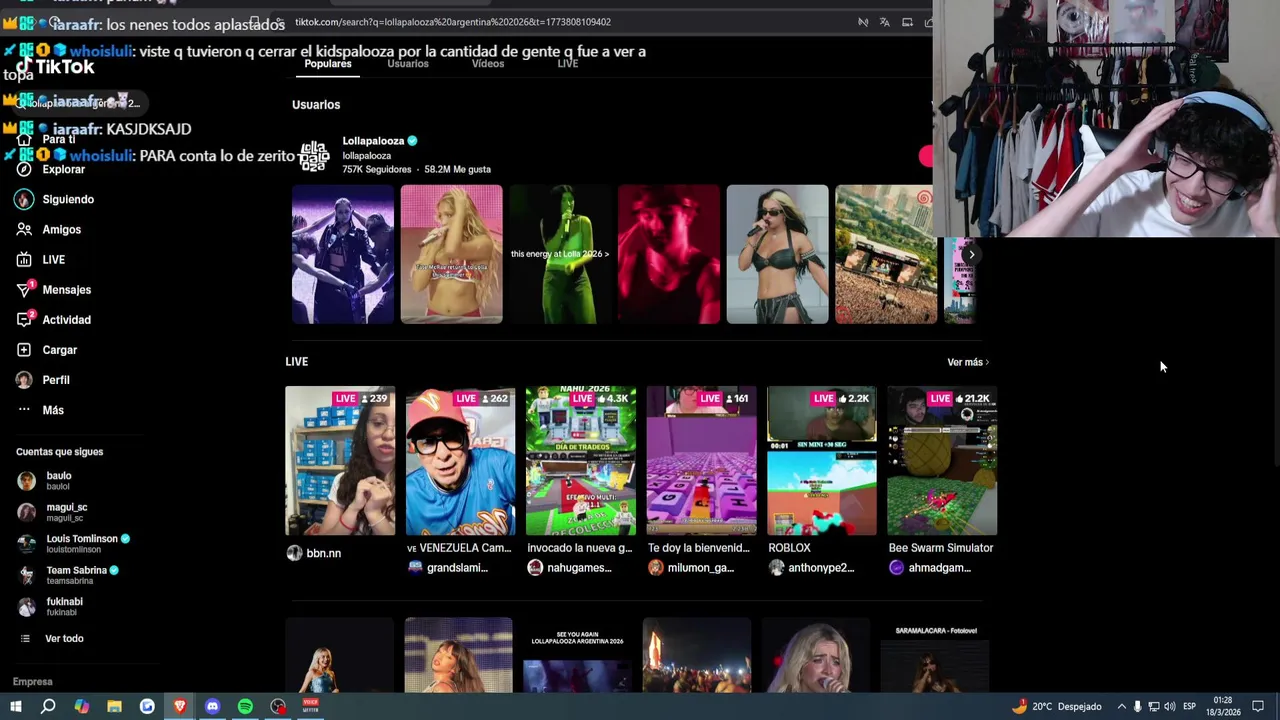Image resolution: width=1280 pixels, height=720 pixels.
Task: Go to Amigos in the sidebar
Action: [x=48, y=229]
